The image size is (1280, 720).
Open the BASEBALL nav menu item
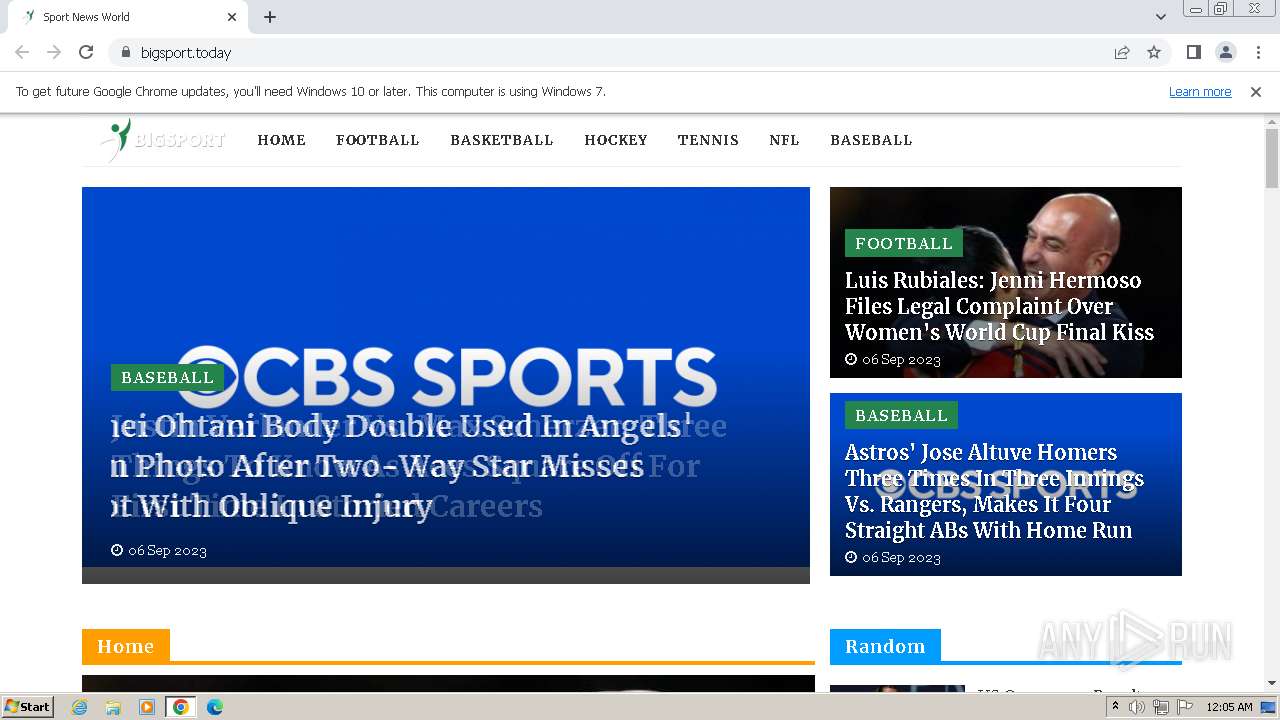click(x=871, y=140)
